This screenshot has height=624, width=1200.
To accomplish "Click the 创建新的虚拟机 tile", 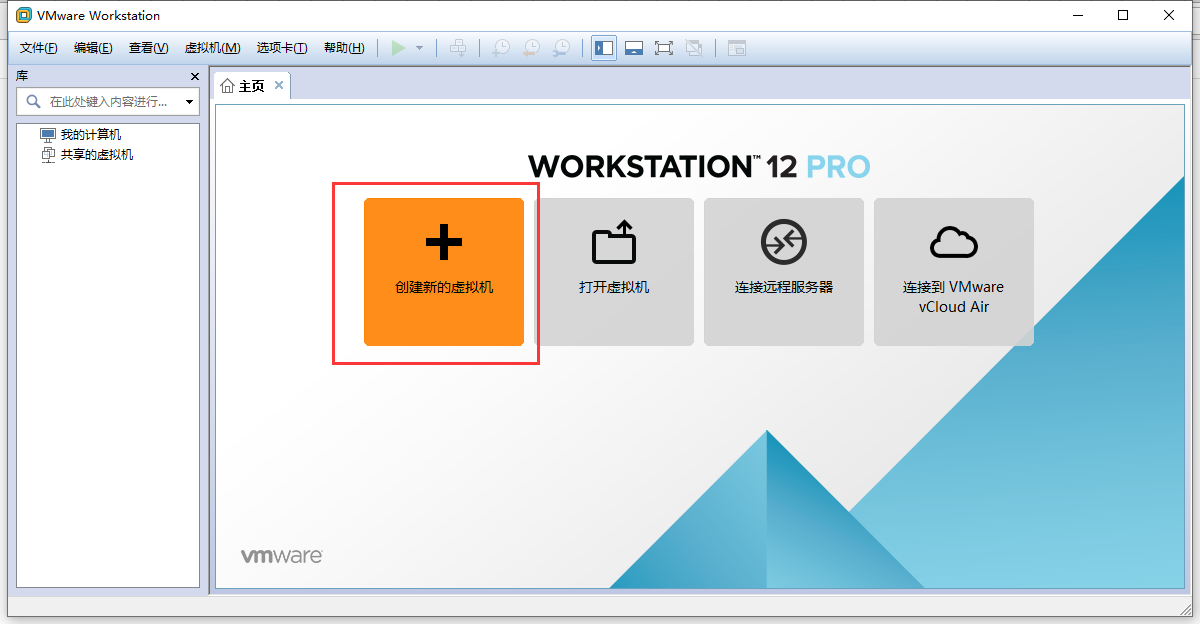I will pos(444,272).
